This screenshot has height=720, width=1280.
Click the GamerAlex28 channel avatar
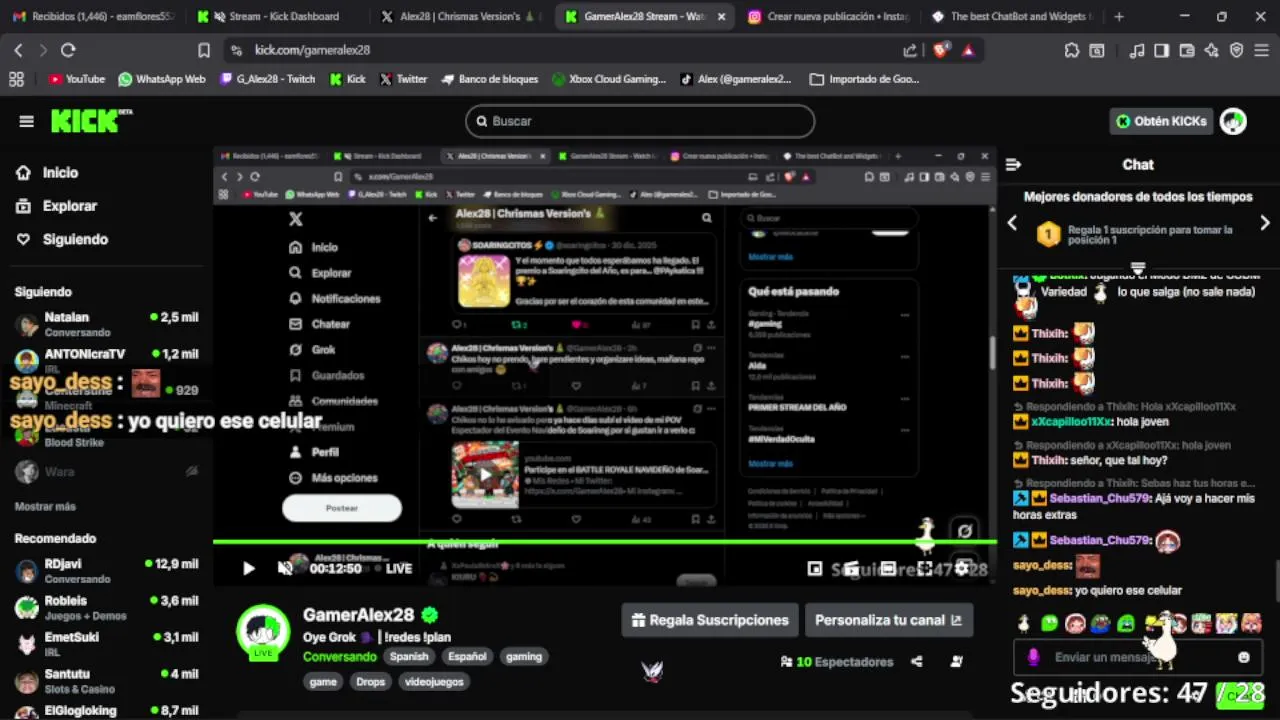(263, 631)
